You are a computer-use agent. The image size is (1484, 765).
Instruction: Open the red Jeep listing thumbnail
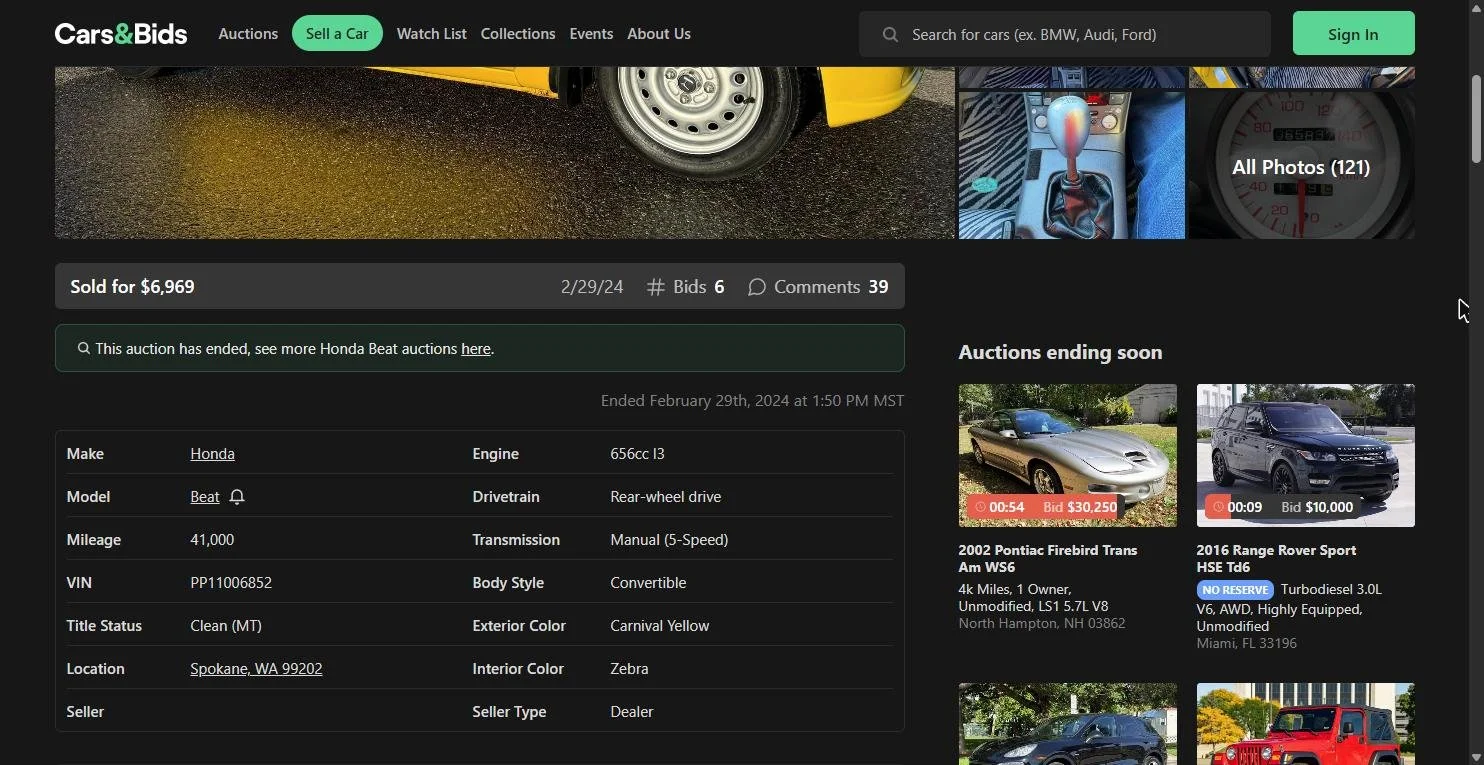coord(1306,724)
